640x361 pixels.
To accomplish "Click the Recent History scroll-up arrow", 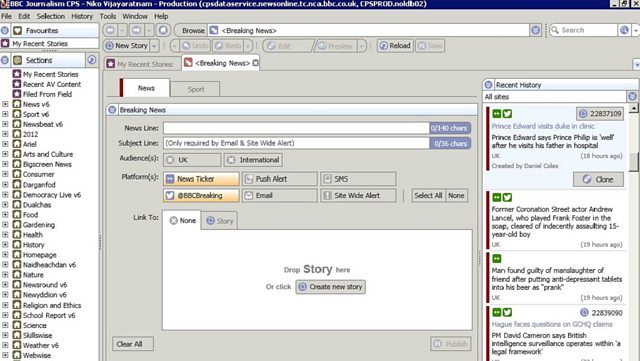I will [633, 108].
